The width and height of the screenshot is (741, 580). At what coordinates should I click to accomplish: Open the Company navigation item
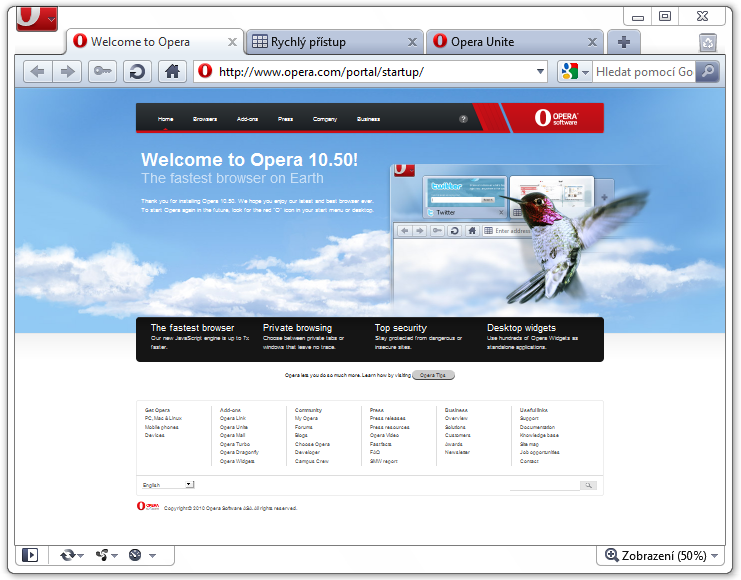[x=325, y=119]
